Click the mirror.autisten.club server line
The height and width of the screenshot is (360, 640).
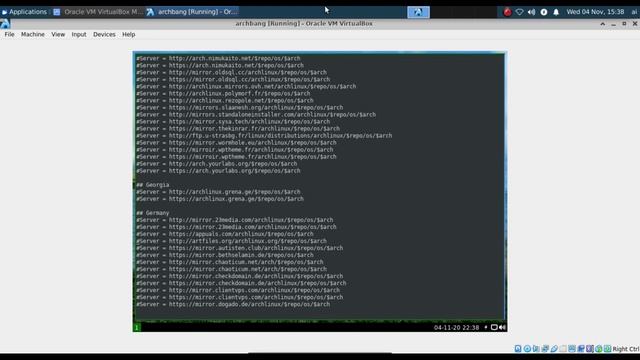tap(240, 248)
